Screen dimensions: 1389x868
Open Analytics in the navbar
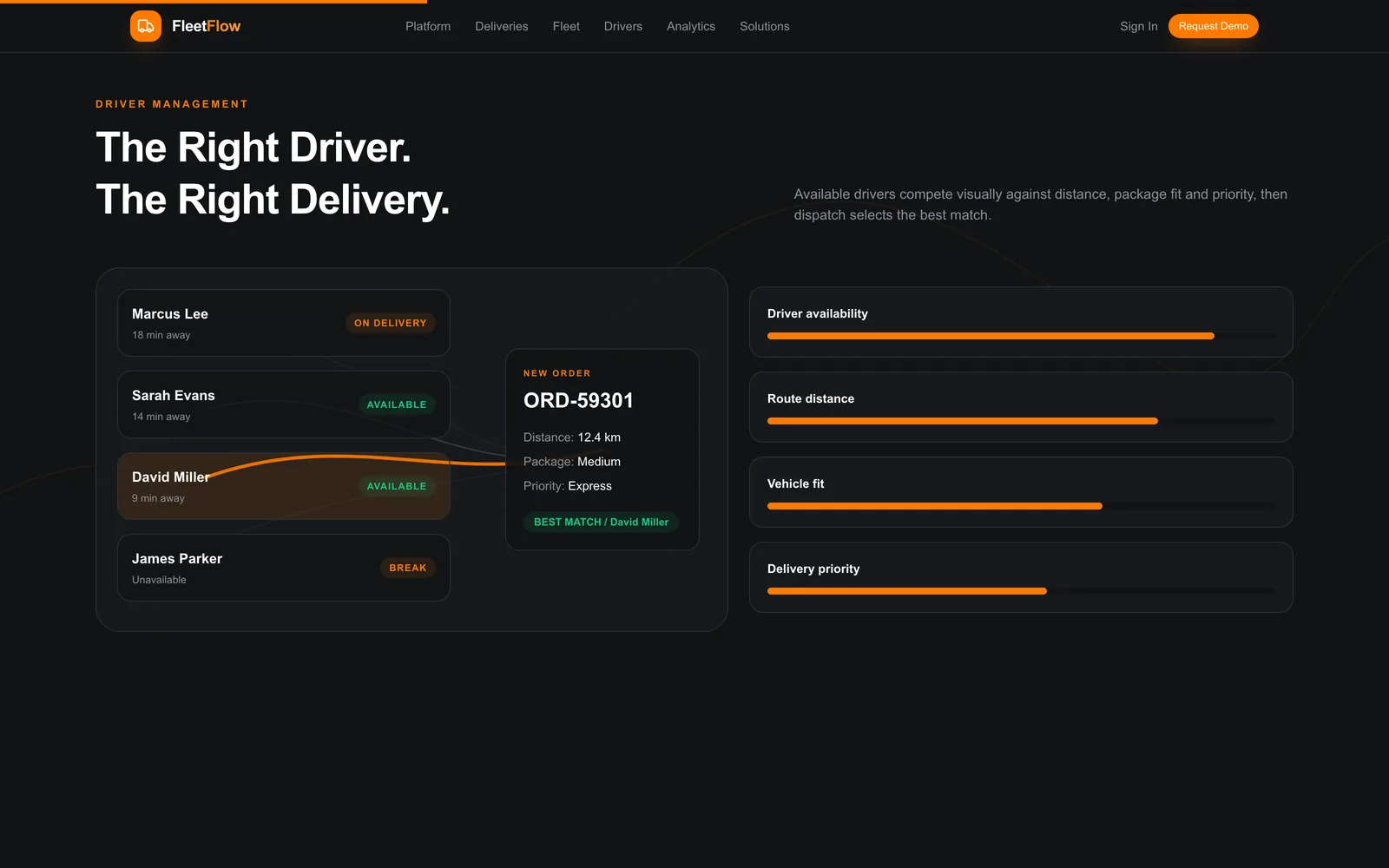point(691,26)
